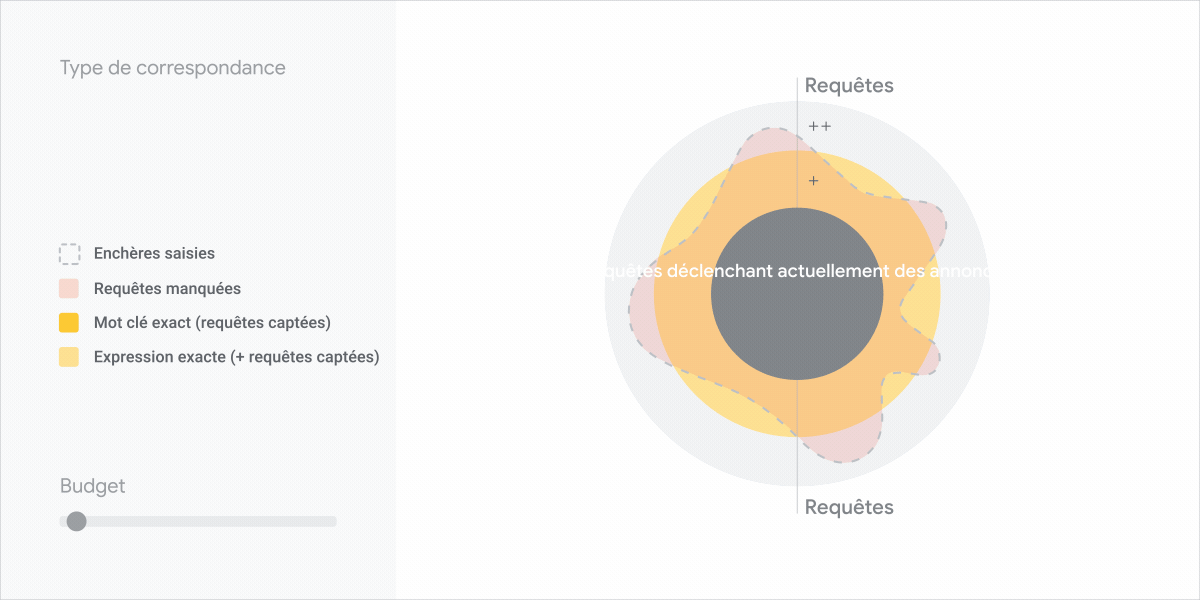Click the Requêtes label below the chart
The height and width of the screenshot is (600, 1200).
pyautogui.click(x=849, y=507)
